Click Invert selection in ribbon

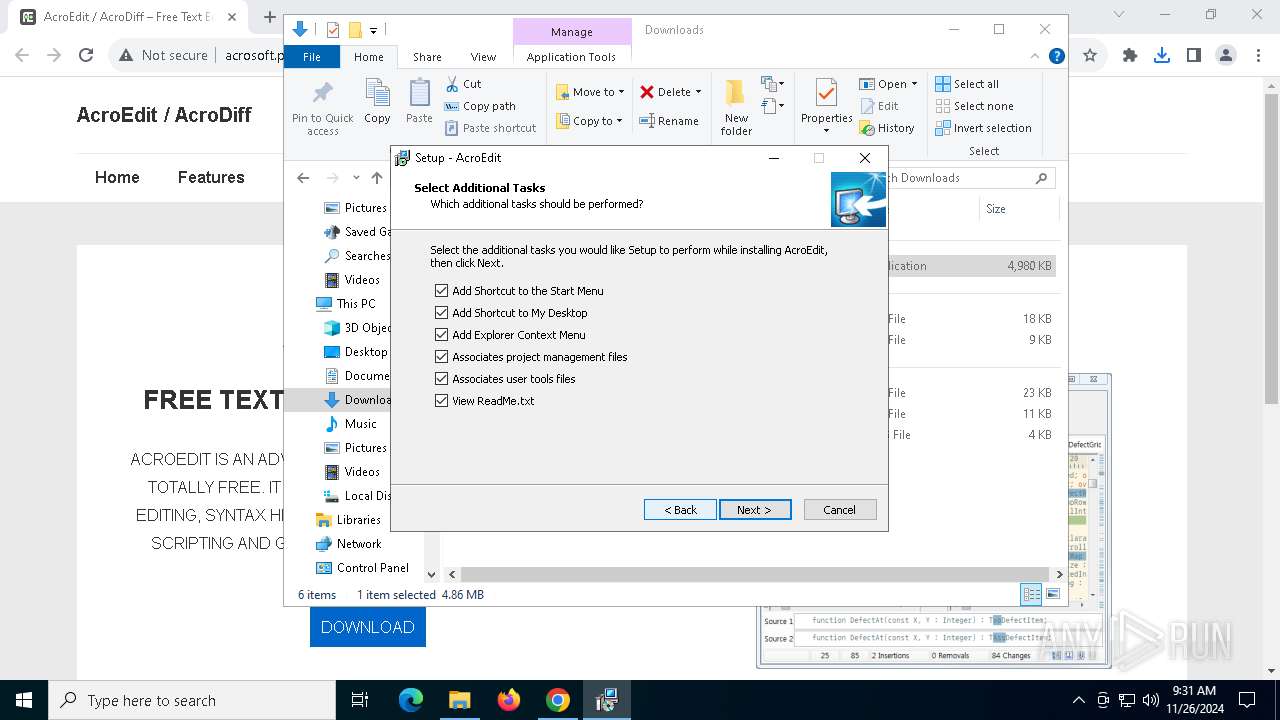tap(983, 128)
